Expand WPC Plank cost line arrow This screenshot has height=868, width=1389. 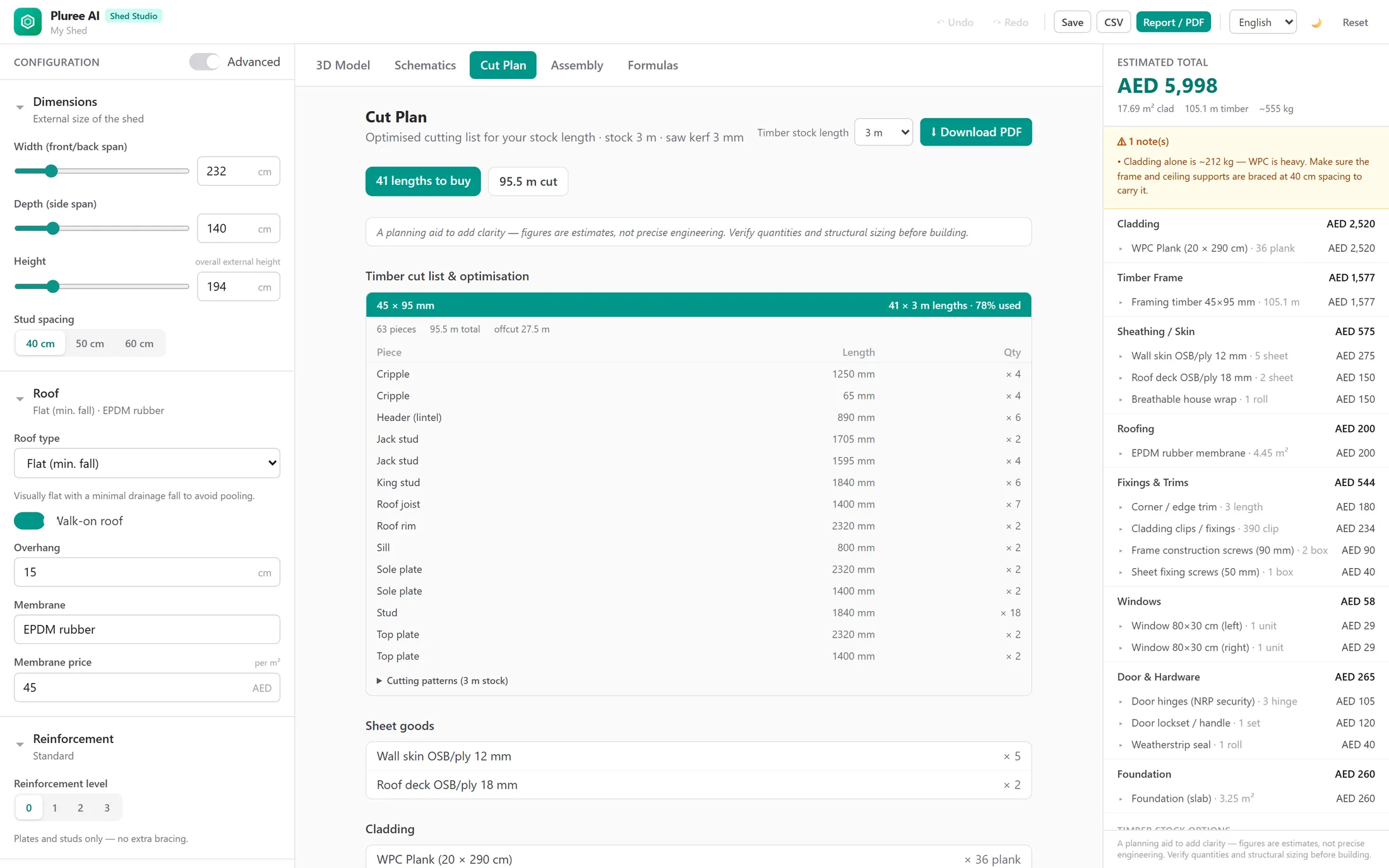tap(1121, 249)
